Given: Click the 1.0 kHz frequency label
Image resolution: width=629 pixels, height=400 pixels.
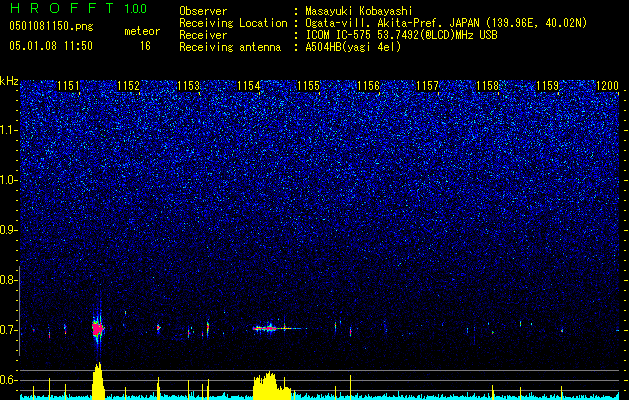Looking at the screenshot, I should click(x=9, y=180).
